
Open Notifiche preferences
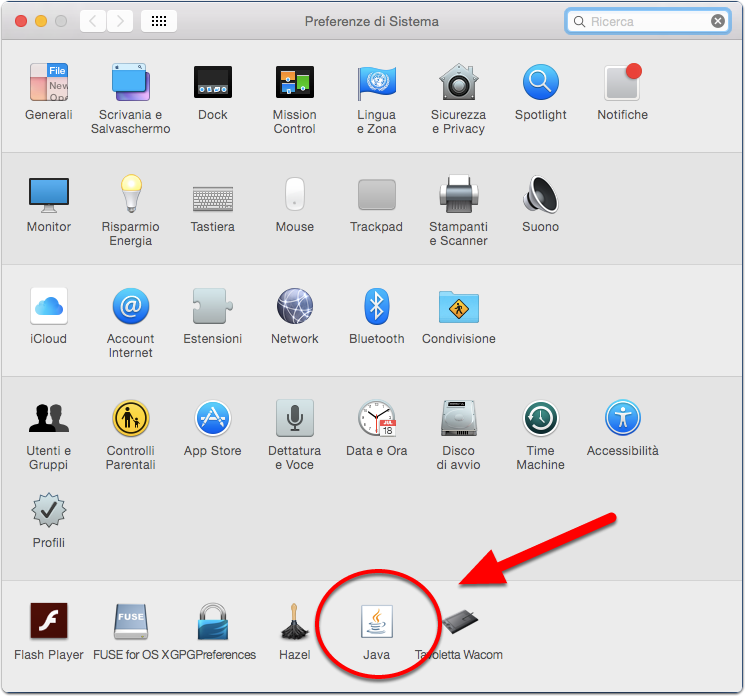(622, 82)
